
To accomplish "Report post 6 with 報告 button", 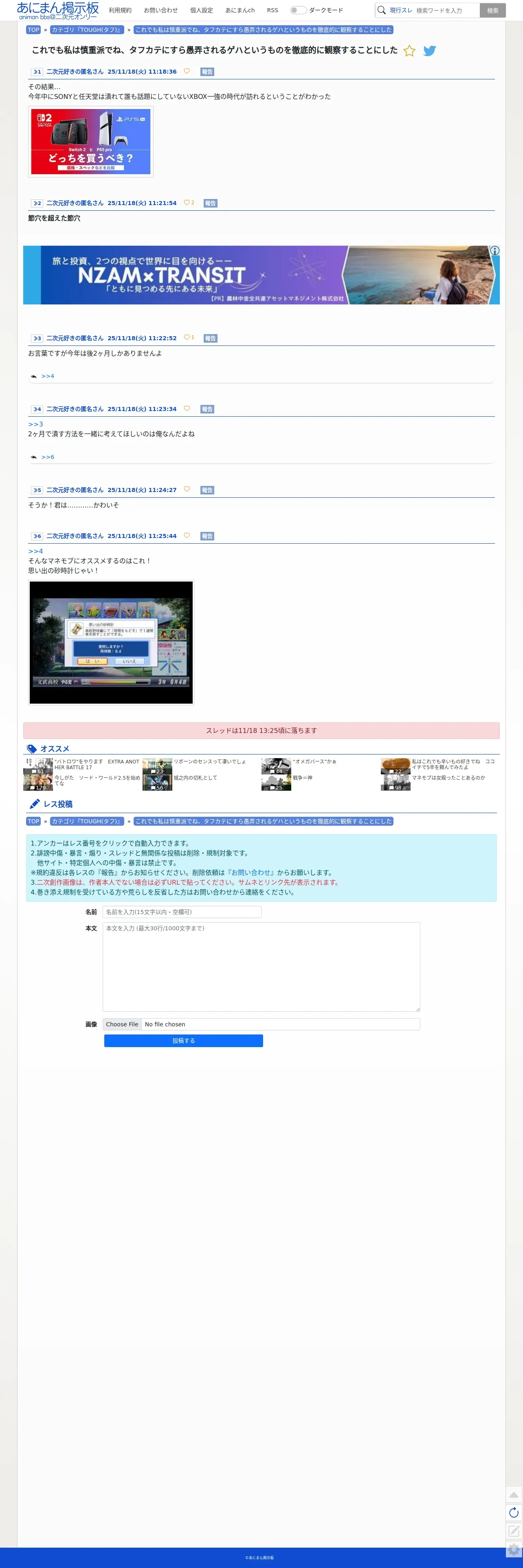I will (207, 536).
